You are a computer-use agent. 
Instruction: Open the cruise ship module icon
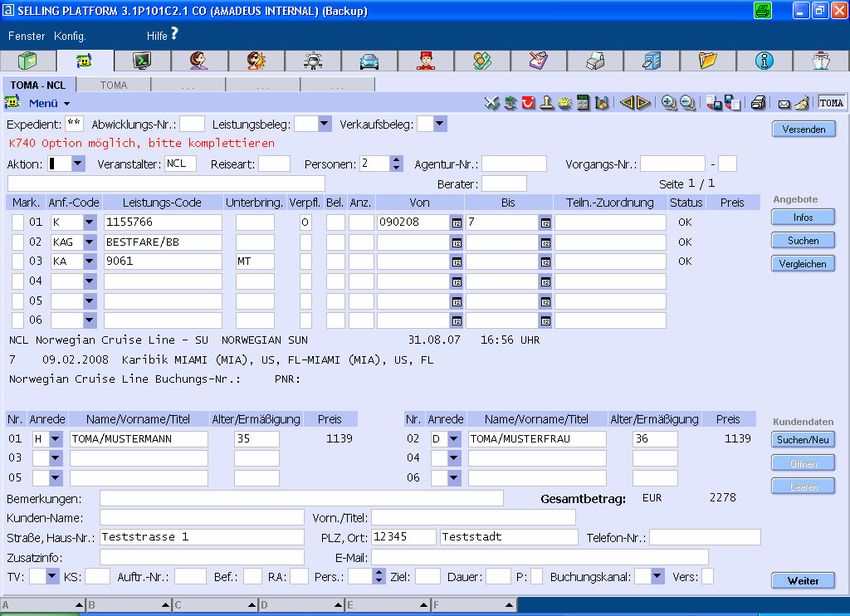820,61
